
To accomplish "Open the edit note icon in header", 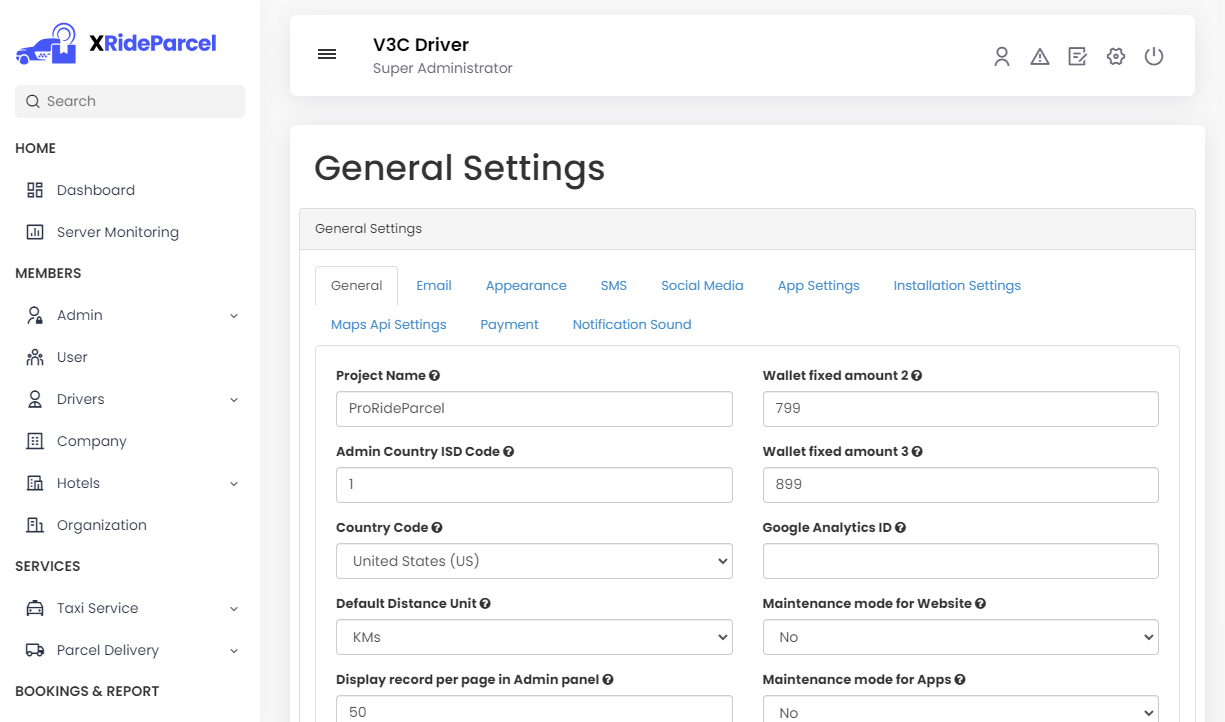I will (1077, 57).
